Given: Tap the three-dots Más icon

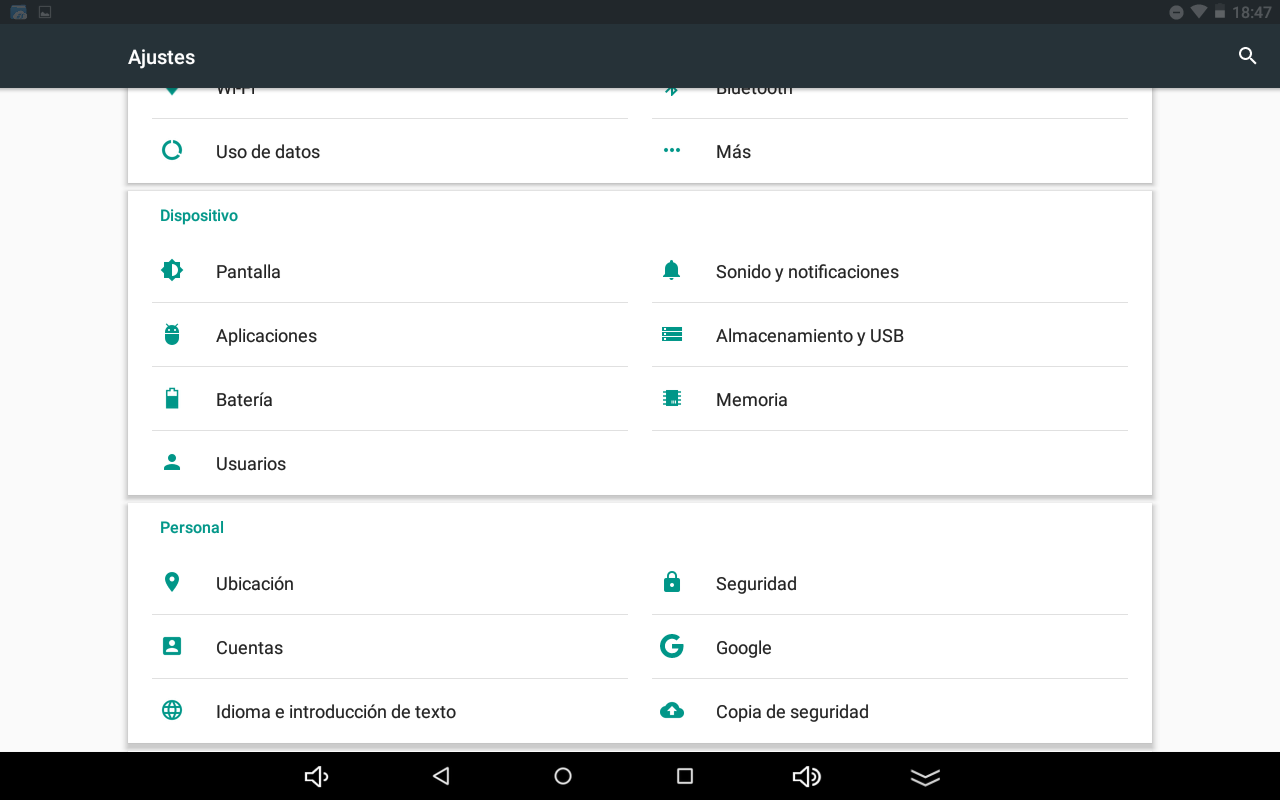Looking at the screenshot, I should (672, 150).
